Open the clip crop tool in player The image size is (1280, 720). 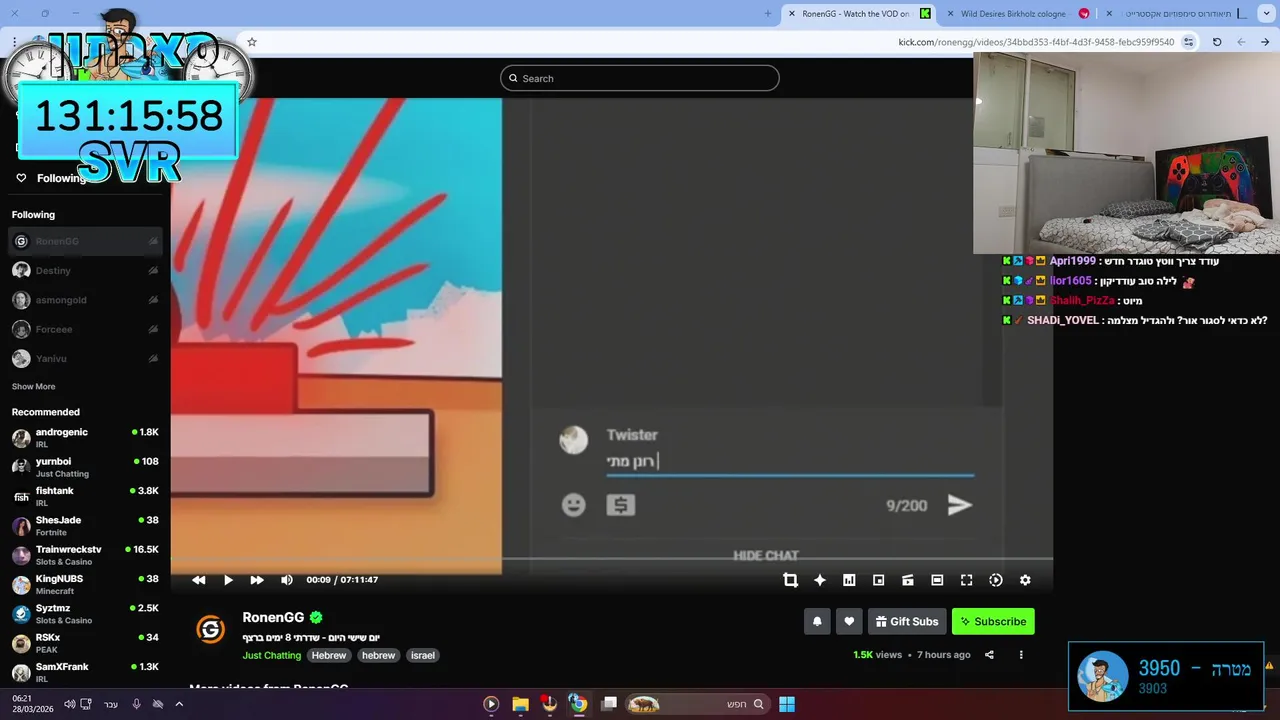point(790,580)
